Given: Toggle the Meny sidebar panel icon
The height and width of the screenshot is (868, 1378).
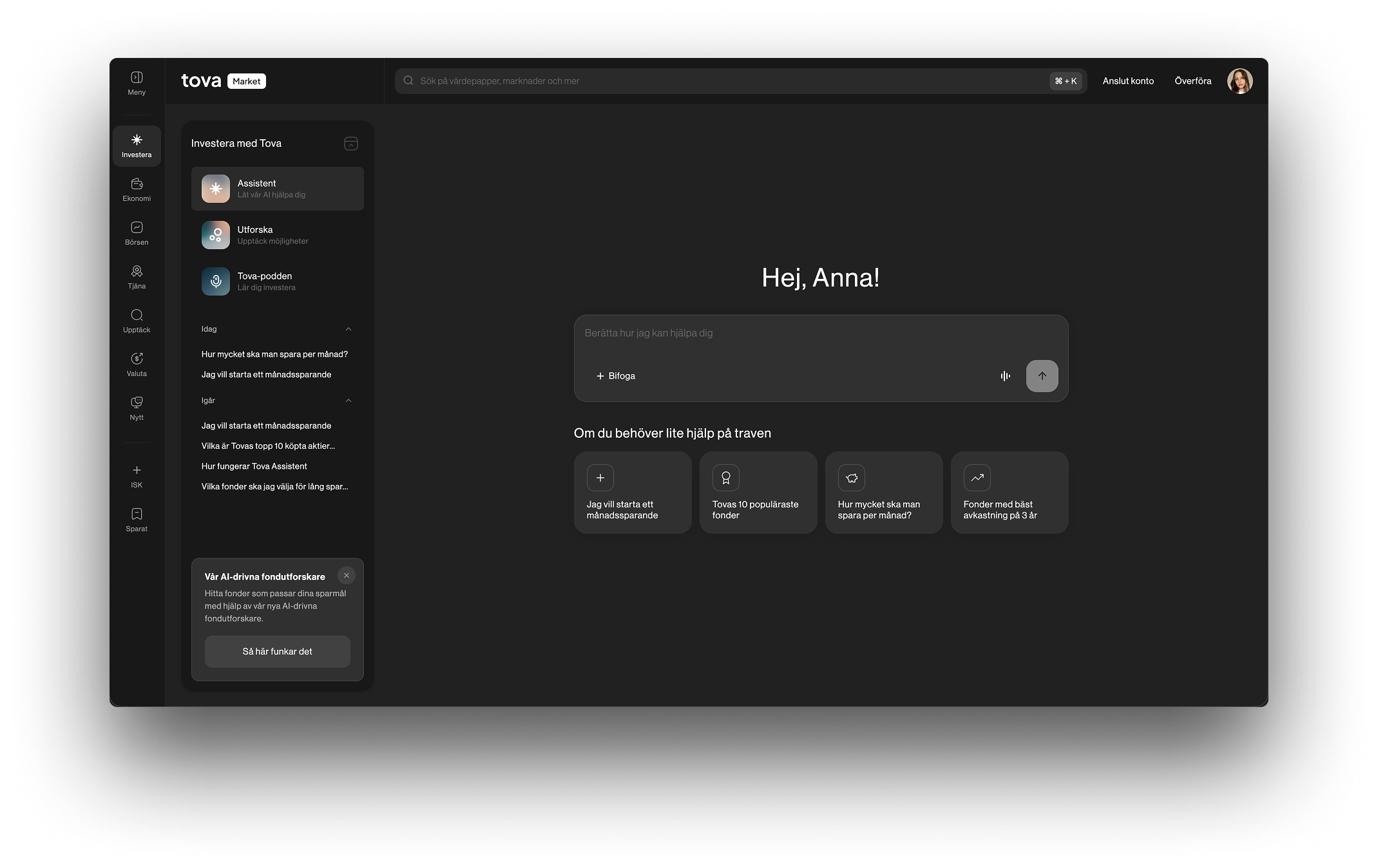Looking at the screenshot, I should point(137,78).
